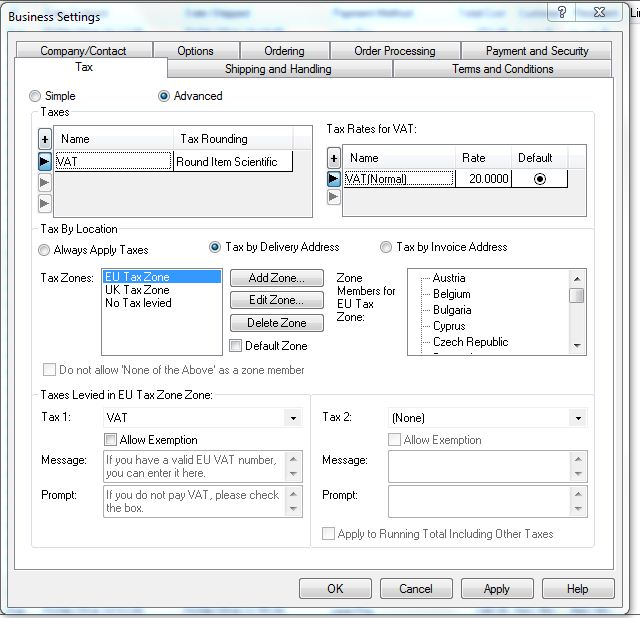640x618 pixels.
Task: Click the plus icon in Taxes grid
Action: tap(45, 139)
